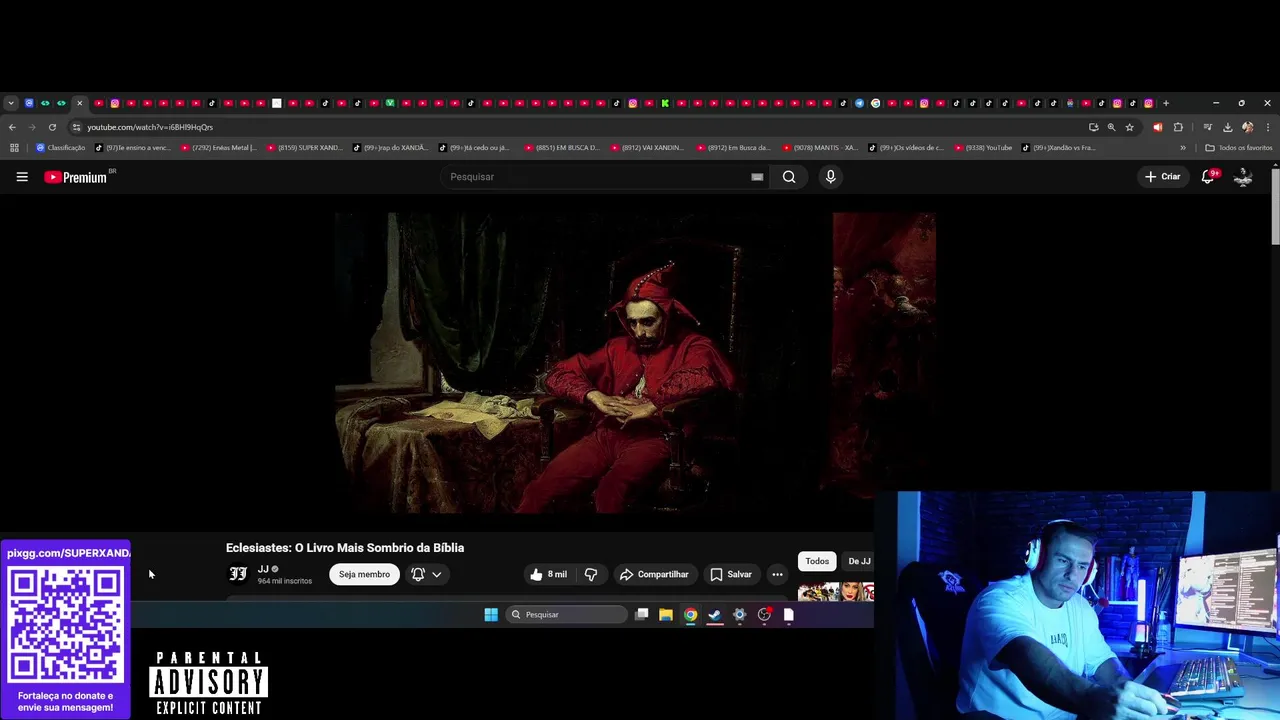Open the MANTIS bookmark
The width and height of the screenshot is (1280, 720).
tap(821, 148)
